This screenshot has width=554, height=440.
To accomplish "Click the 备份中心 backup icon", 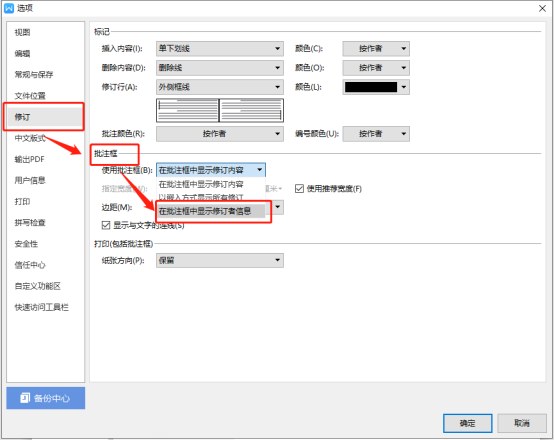I will click(x=25, y=398).
